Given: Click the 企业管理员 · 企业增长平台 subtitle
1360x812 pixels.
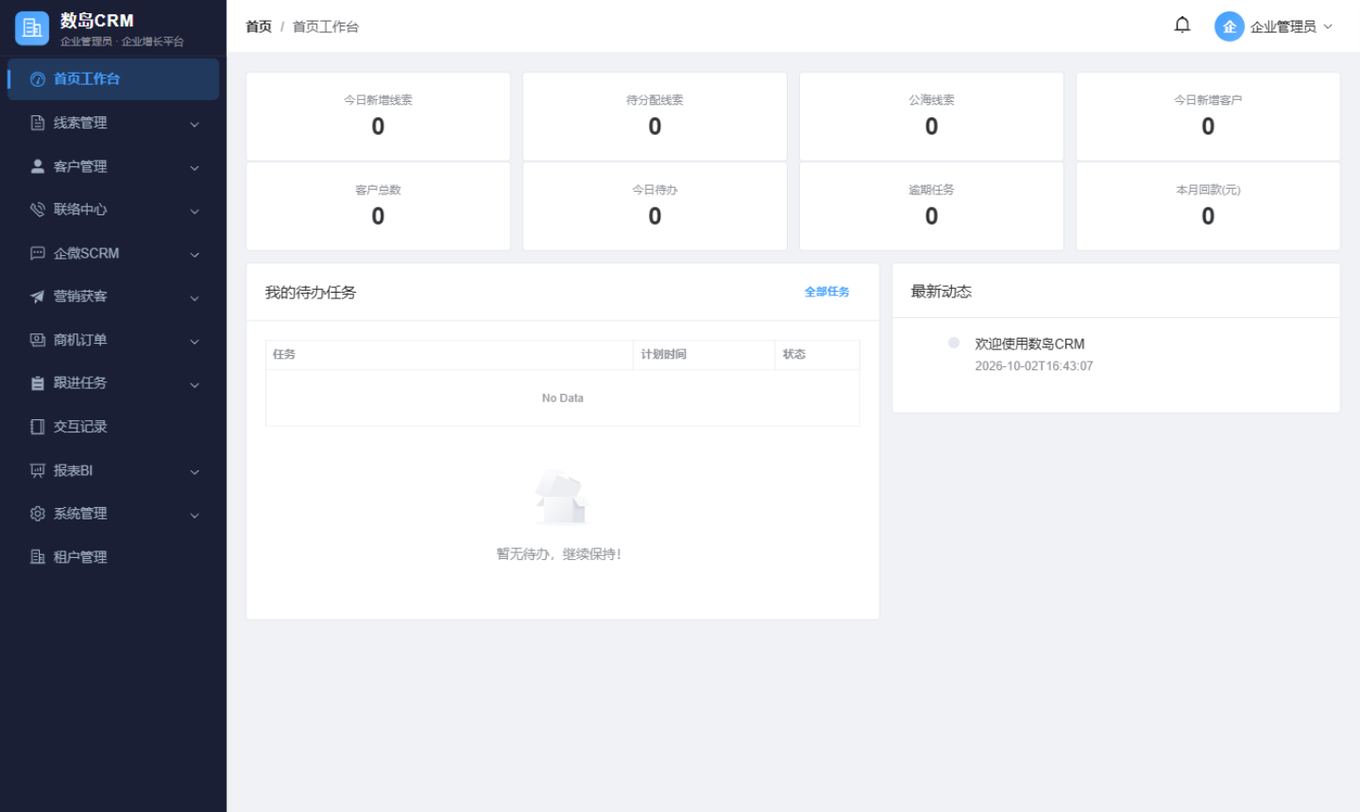Looking at the screenshot, I should tap(122, 41).
